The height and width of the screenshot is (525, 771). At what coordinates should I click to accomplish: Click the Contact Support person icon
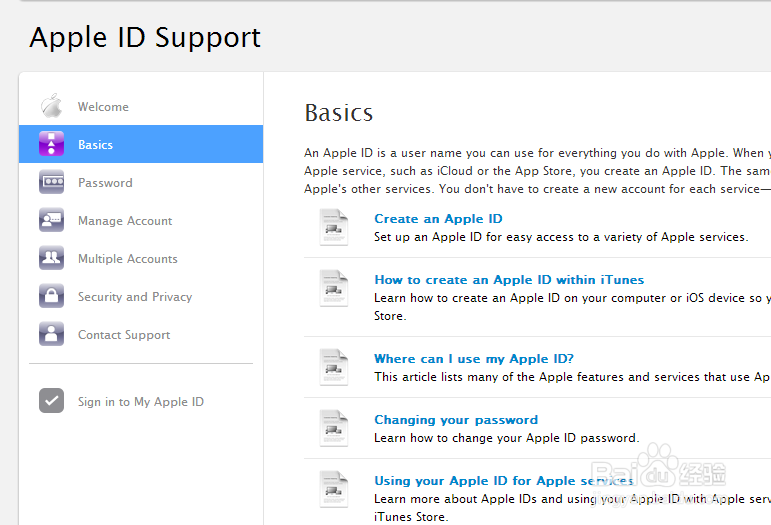[x=51, y=335]
